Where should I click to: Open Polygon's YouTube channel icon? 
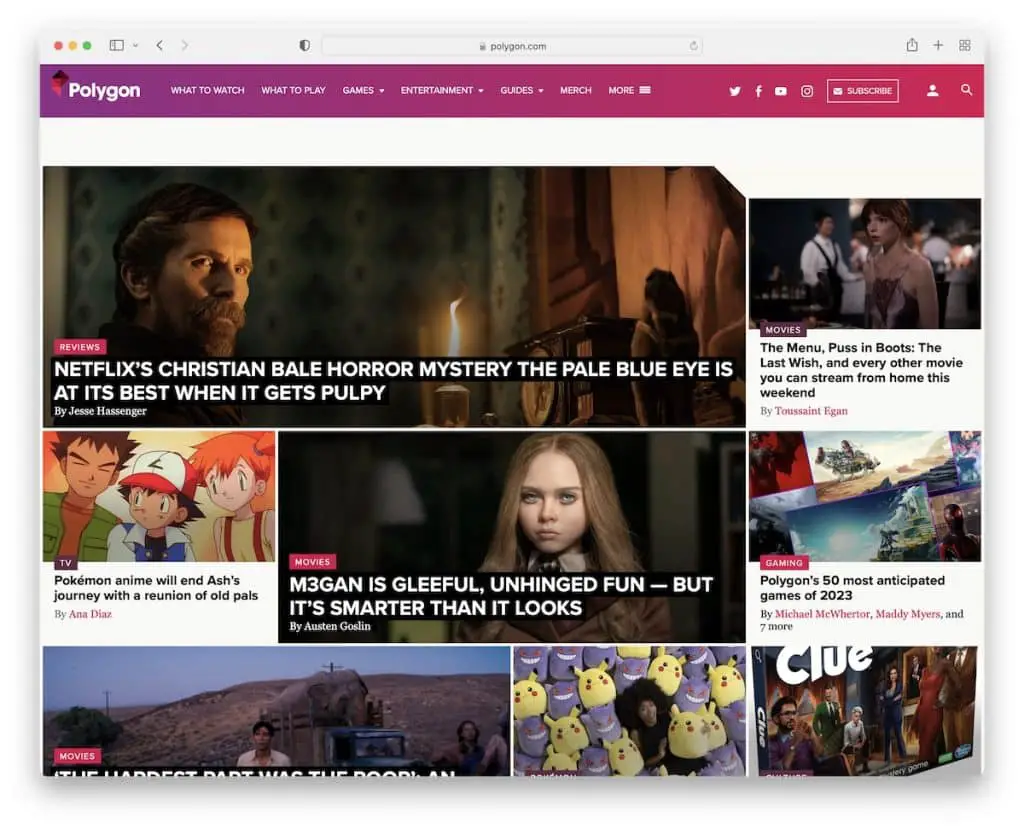point(780,91)
